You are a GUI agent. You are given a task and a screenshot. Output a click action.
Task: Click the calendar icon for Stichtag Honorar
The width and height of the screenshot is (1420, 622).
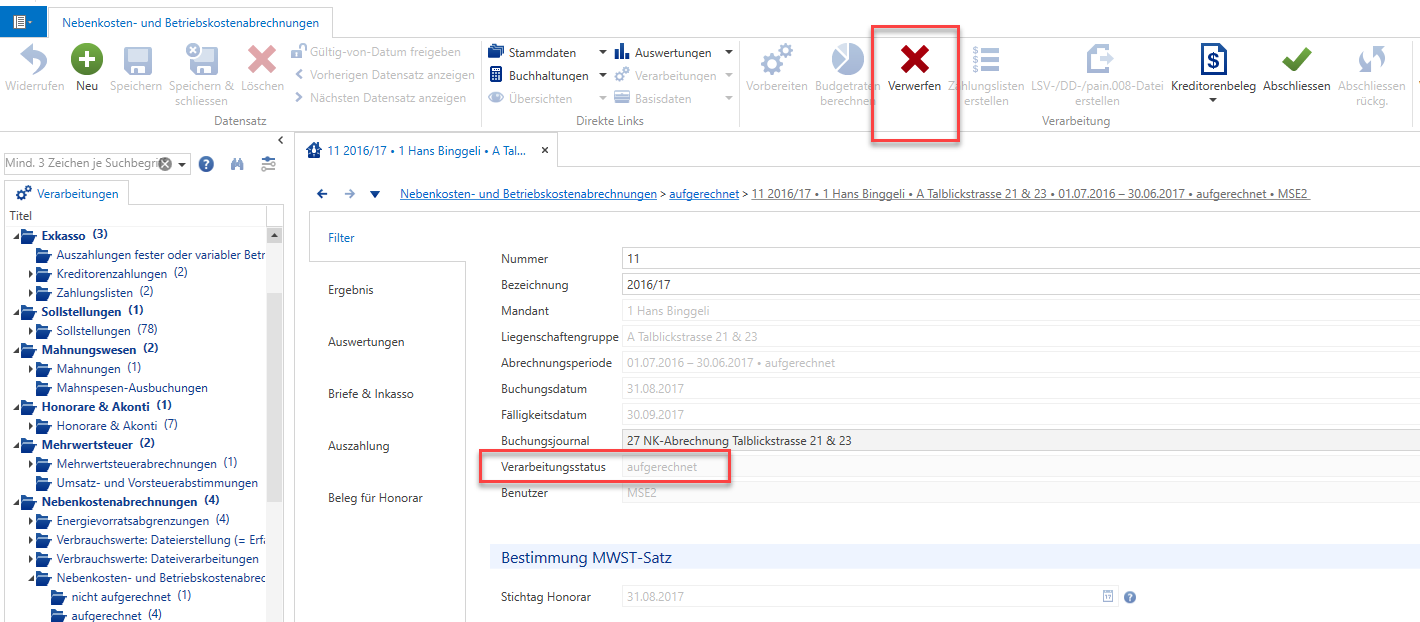coord(1108,597)
